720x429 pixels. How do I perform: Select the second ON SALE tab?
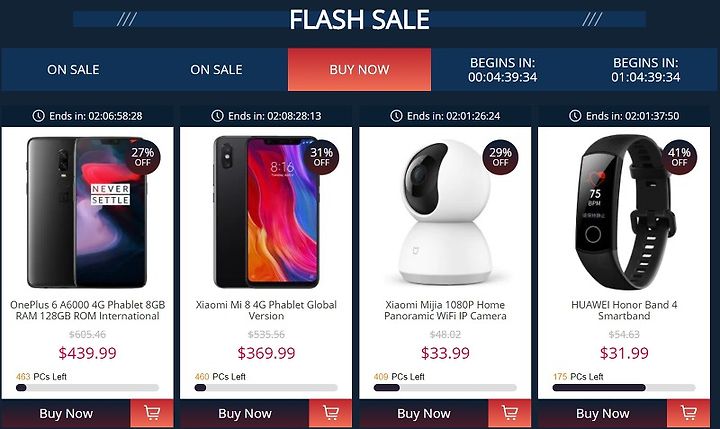(x=216, y=69)
